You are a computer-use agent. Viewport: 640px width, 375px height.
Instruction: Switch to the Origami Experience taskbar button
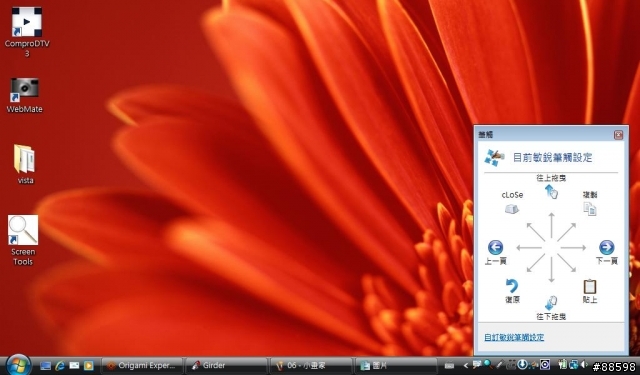point(142,365)
